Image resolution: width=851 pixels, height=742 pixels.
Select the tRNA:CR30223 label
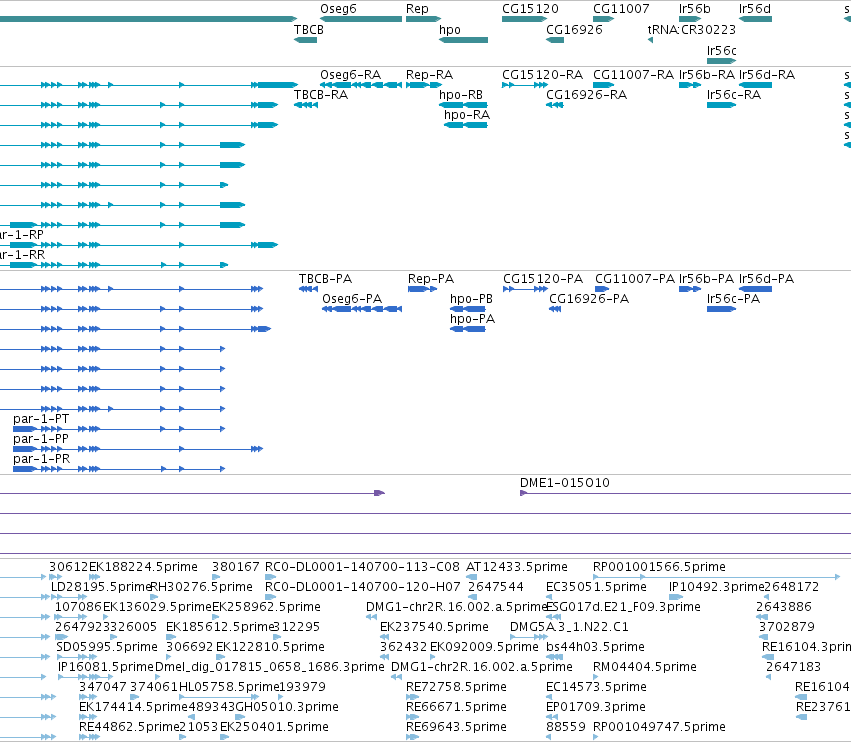click(692, 30)
